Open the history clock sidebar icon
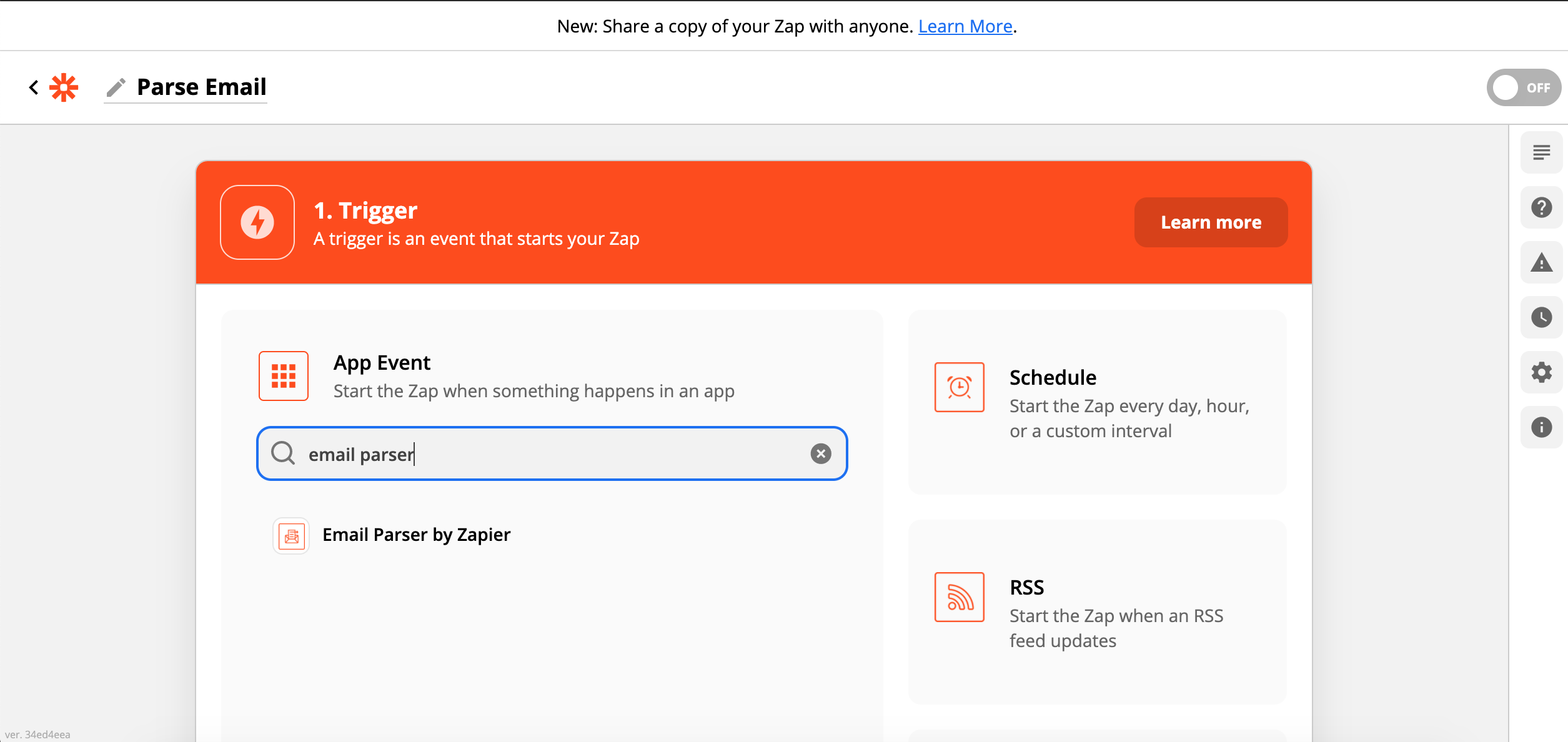1568x742 pixels. pos(1541,317)
